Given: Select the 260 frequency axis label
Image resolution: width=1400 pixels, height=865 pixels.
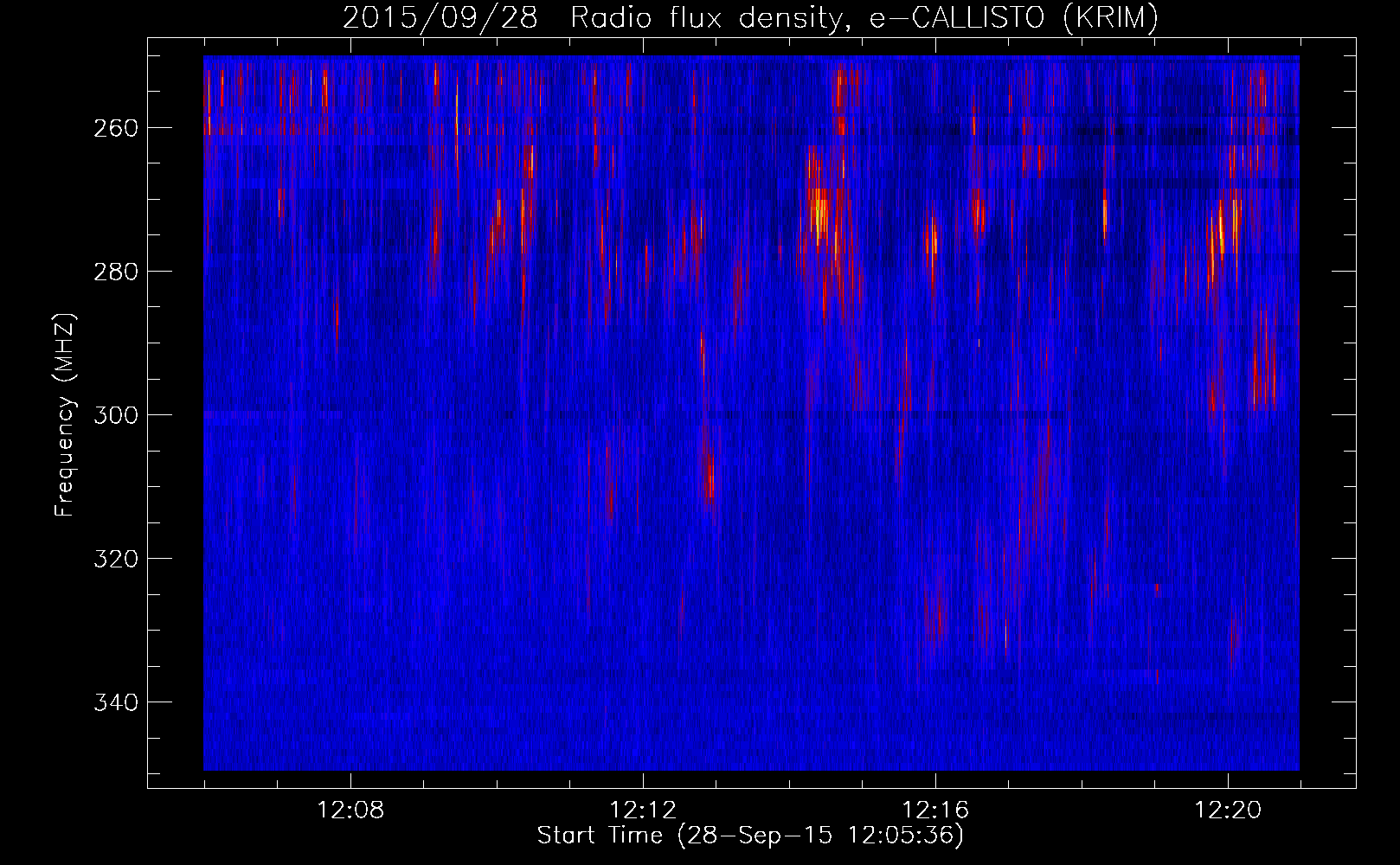Looking at the screenshot, I should (x=115, y=128).
